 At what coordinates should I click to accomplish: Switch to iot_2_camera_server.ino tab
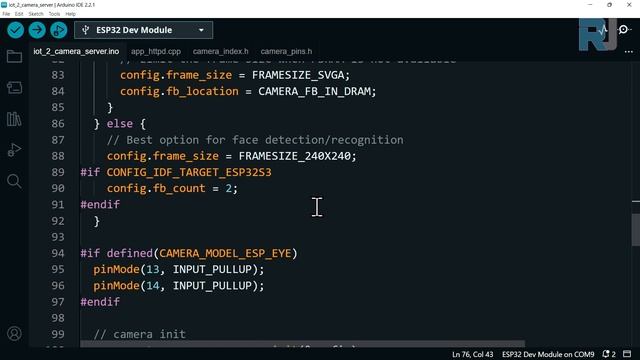click(76, 51)
